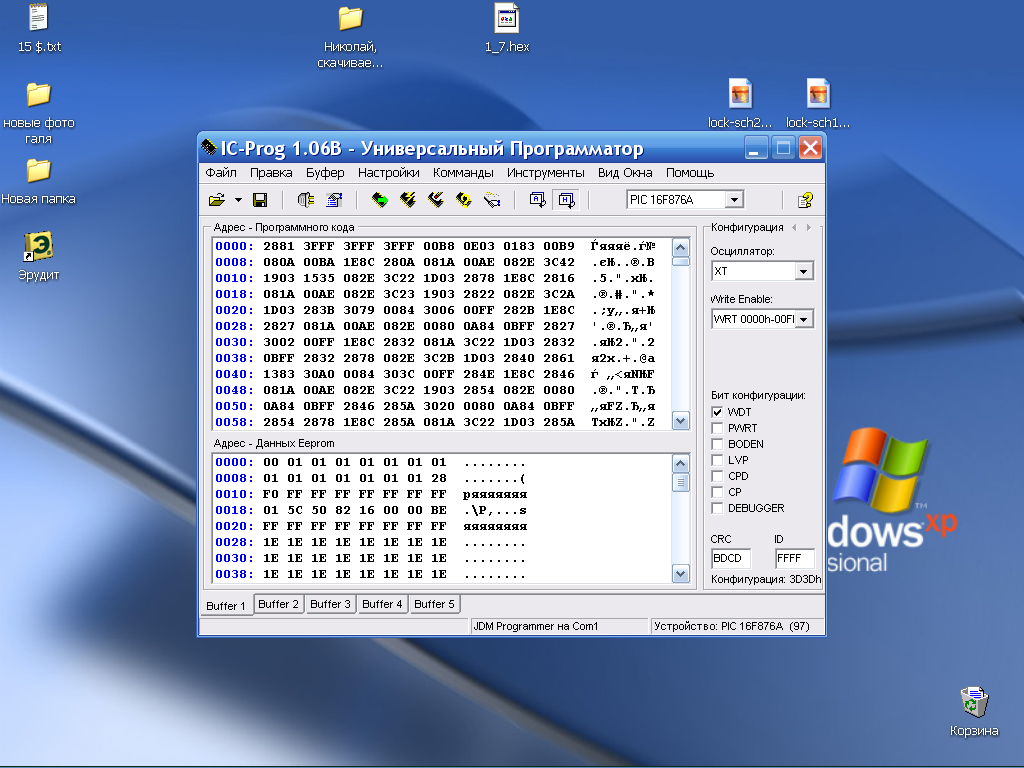Switch to Buffer 5 tab
Screen dimensions: 1024x768
[x=434, y=604]
